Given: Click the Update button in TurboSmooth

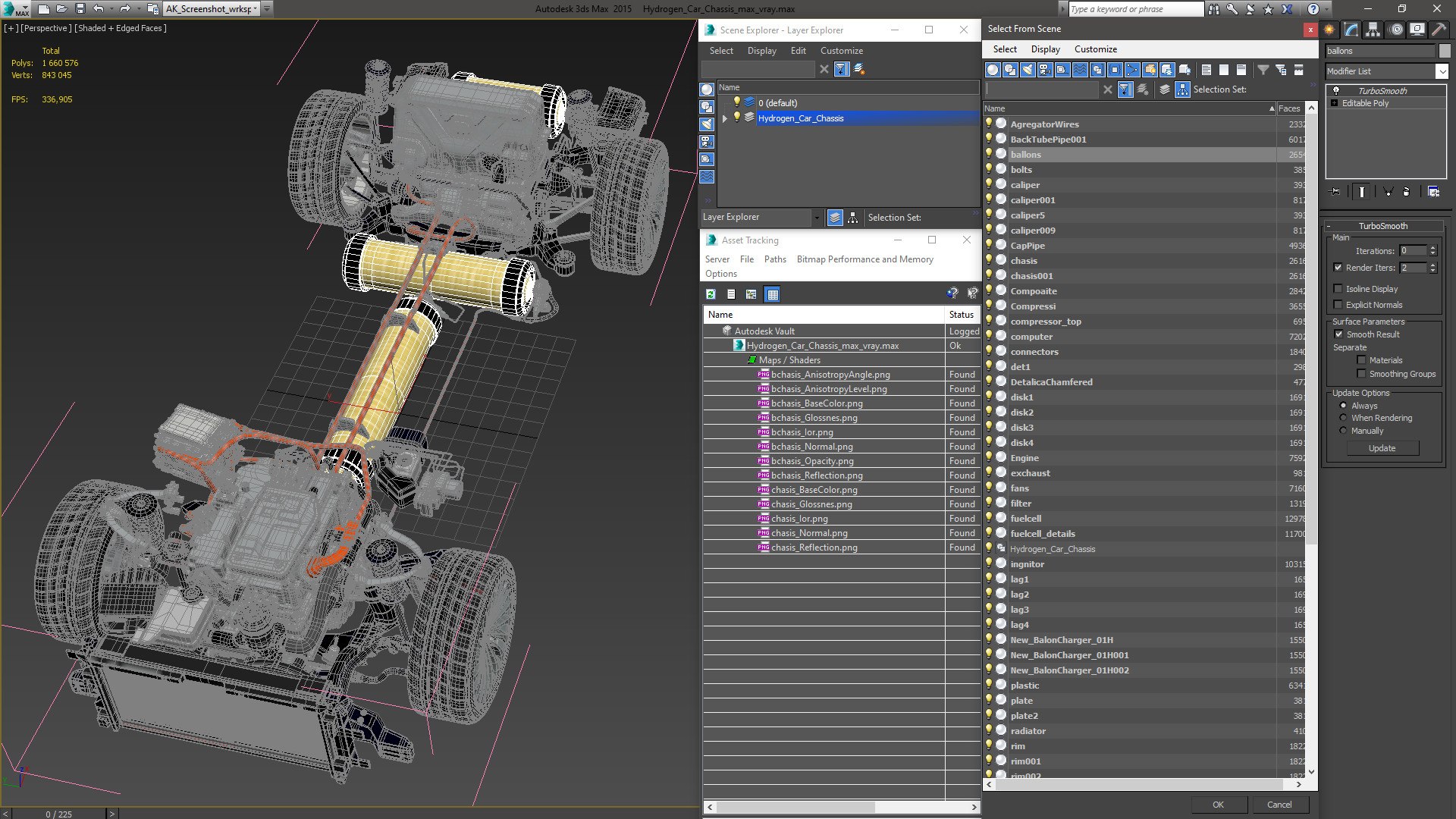Looking at the screenshot, I should (x=1382, y=448).
